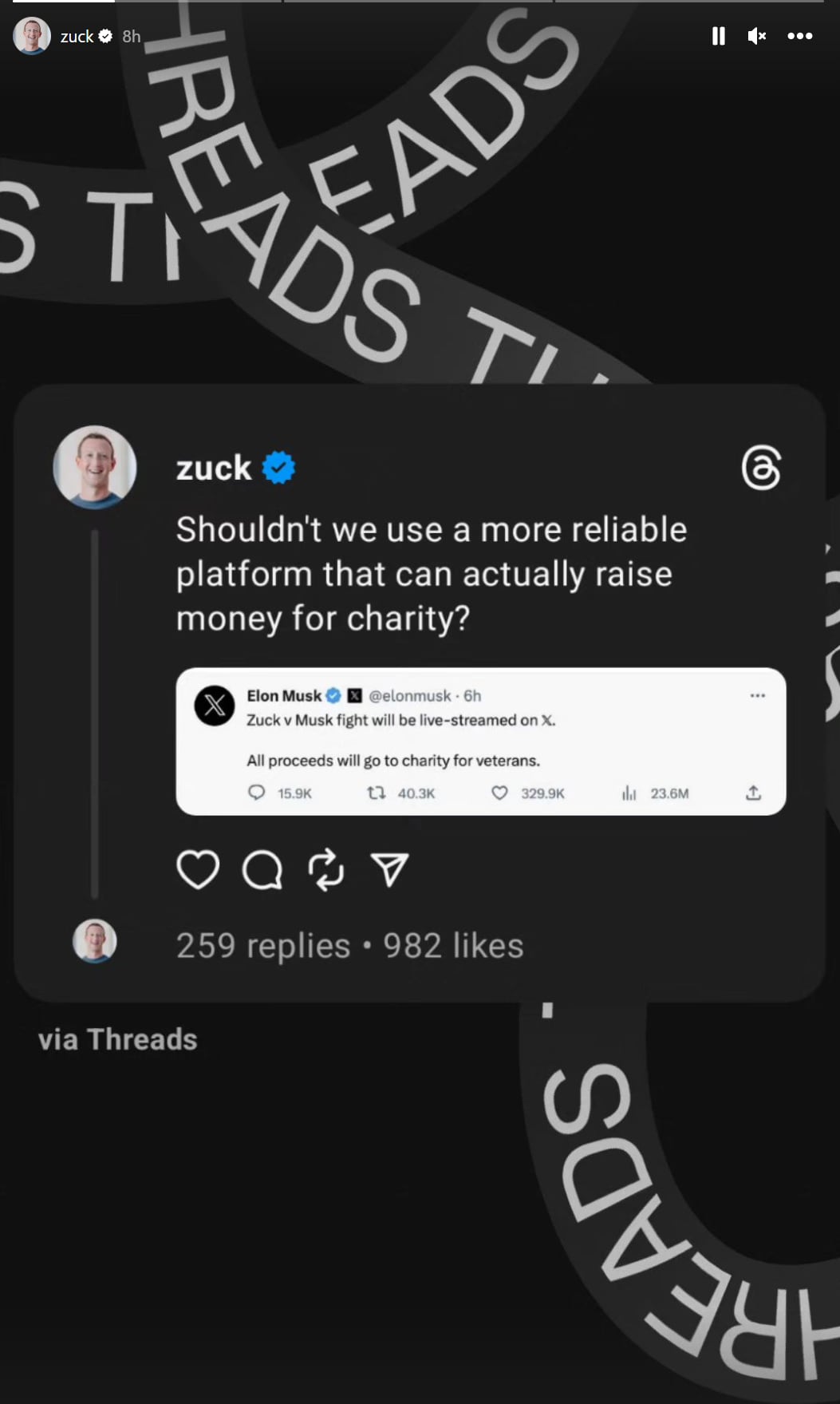Screen dimensions: 840x1404
Task: Click the second story progress bar segment
Action: 198,2
